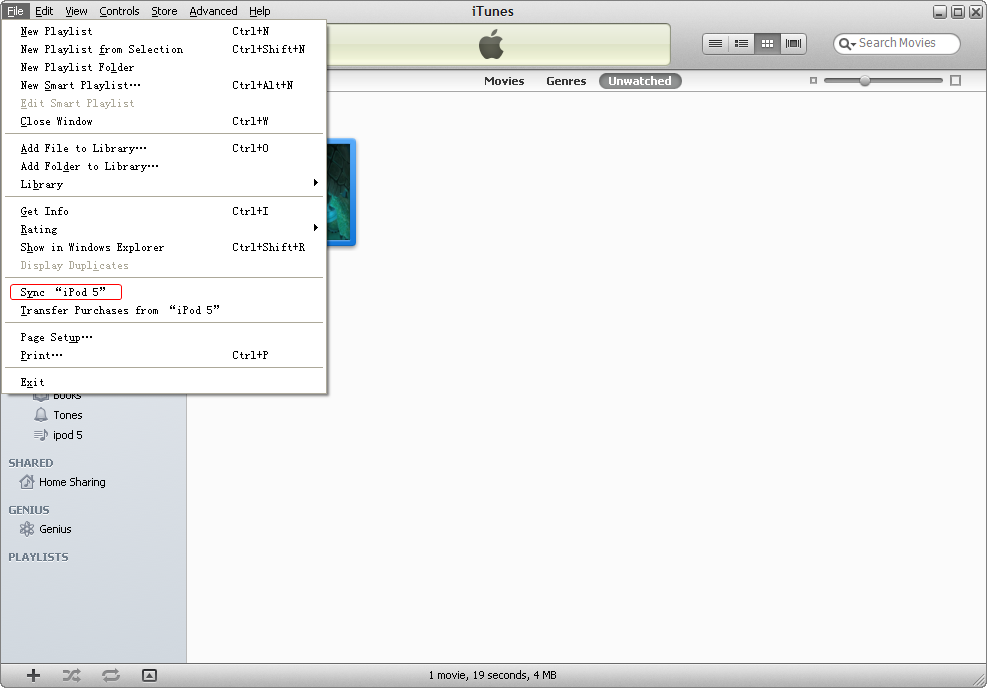Click the Genius atom icon
Viewport: 987px width, 688px height.
point(26,529)
